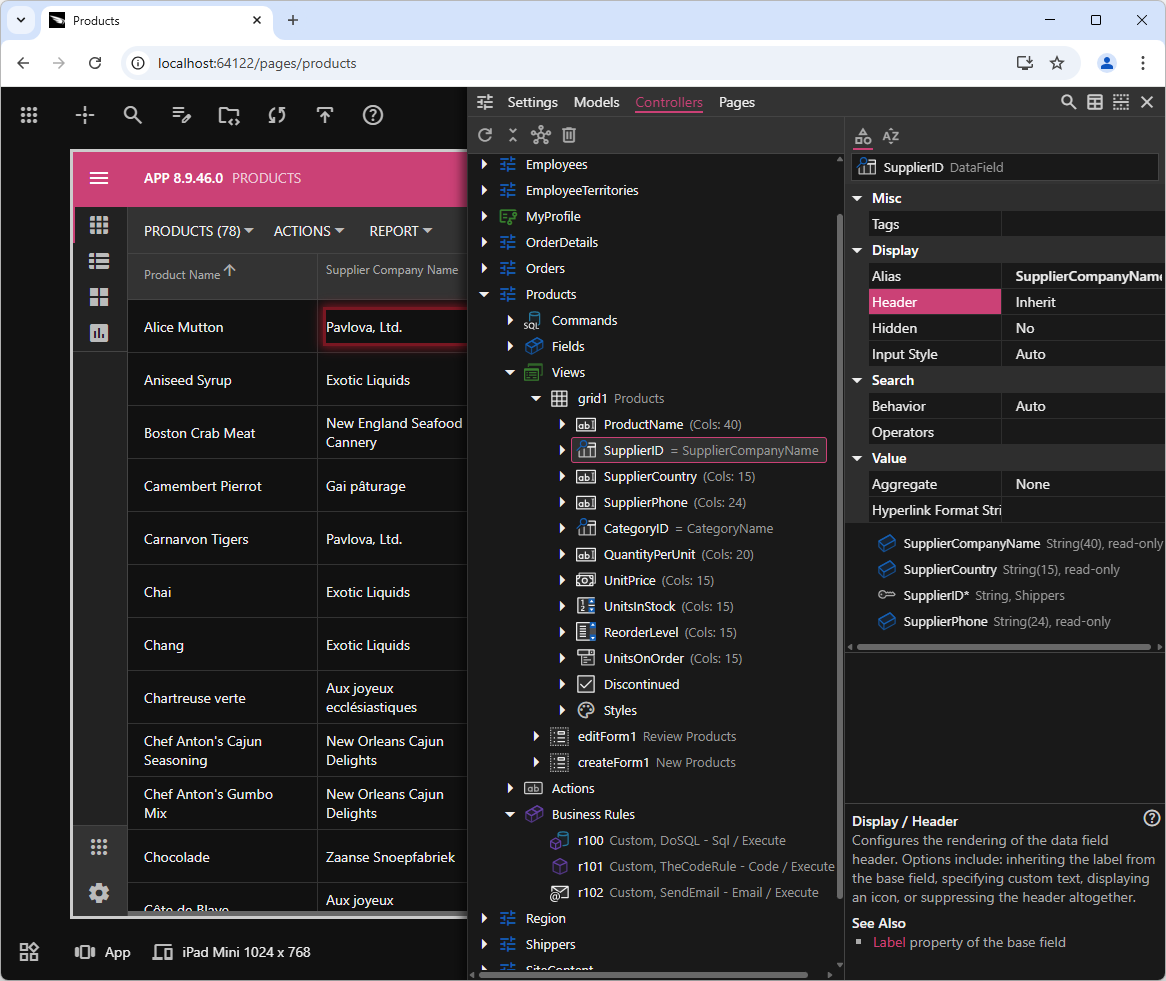Switch to alphabetical property sorting
This screenshot has height=981, width=1166.
890,136
